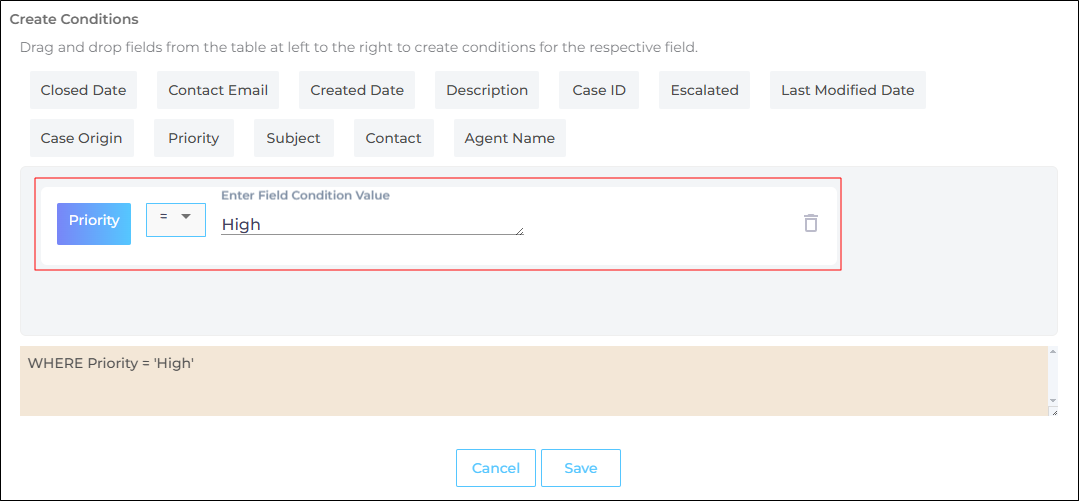The height and width of the screenshot is (501, 1079).
Task: Select the Closed Date field chip
Action: [x=83, y=90]
